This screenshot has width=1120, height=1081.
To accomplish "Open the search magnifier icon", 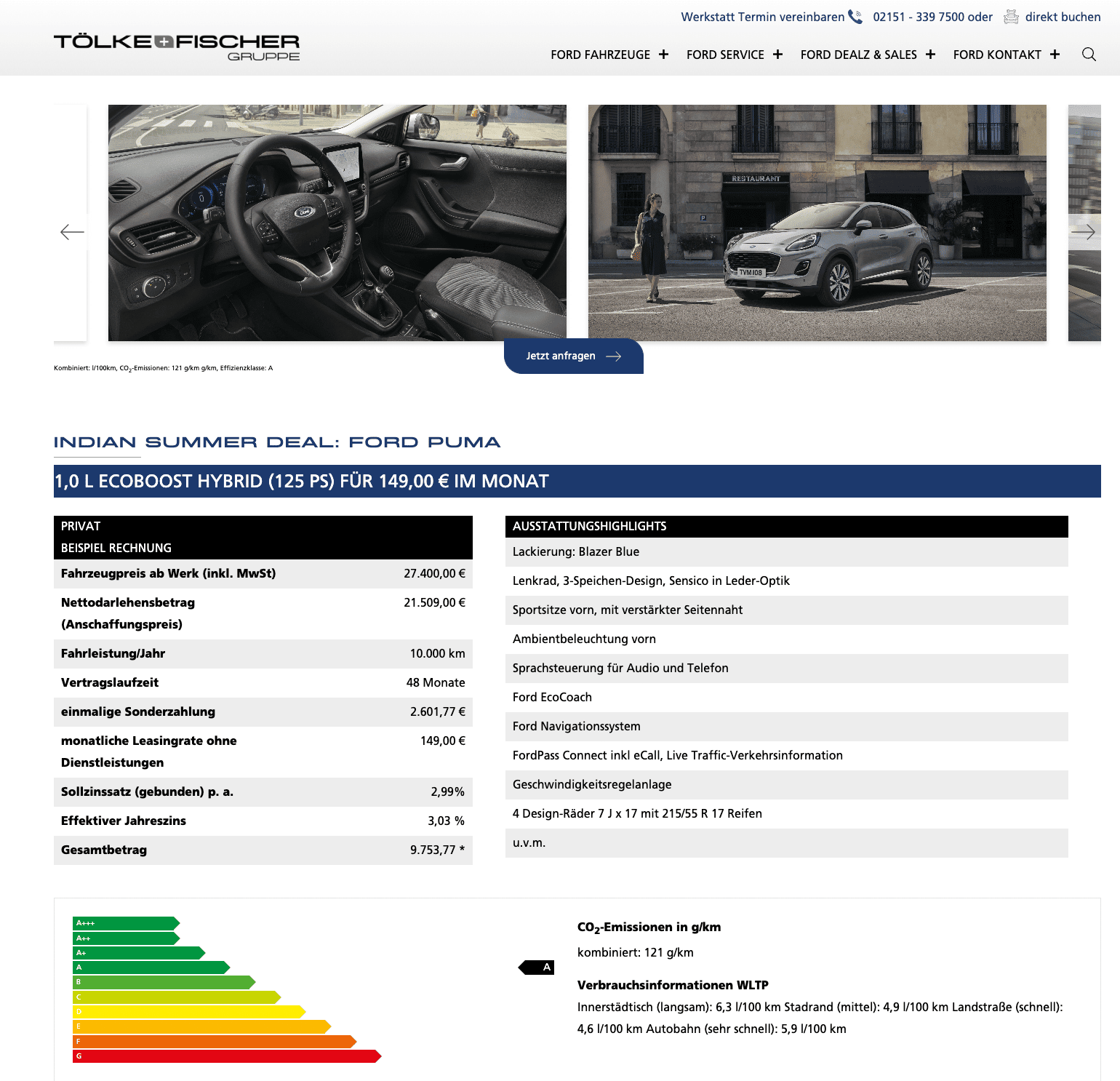I will point(1089,55).
